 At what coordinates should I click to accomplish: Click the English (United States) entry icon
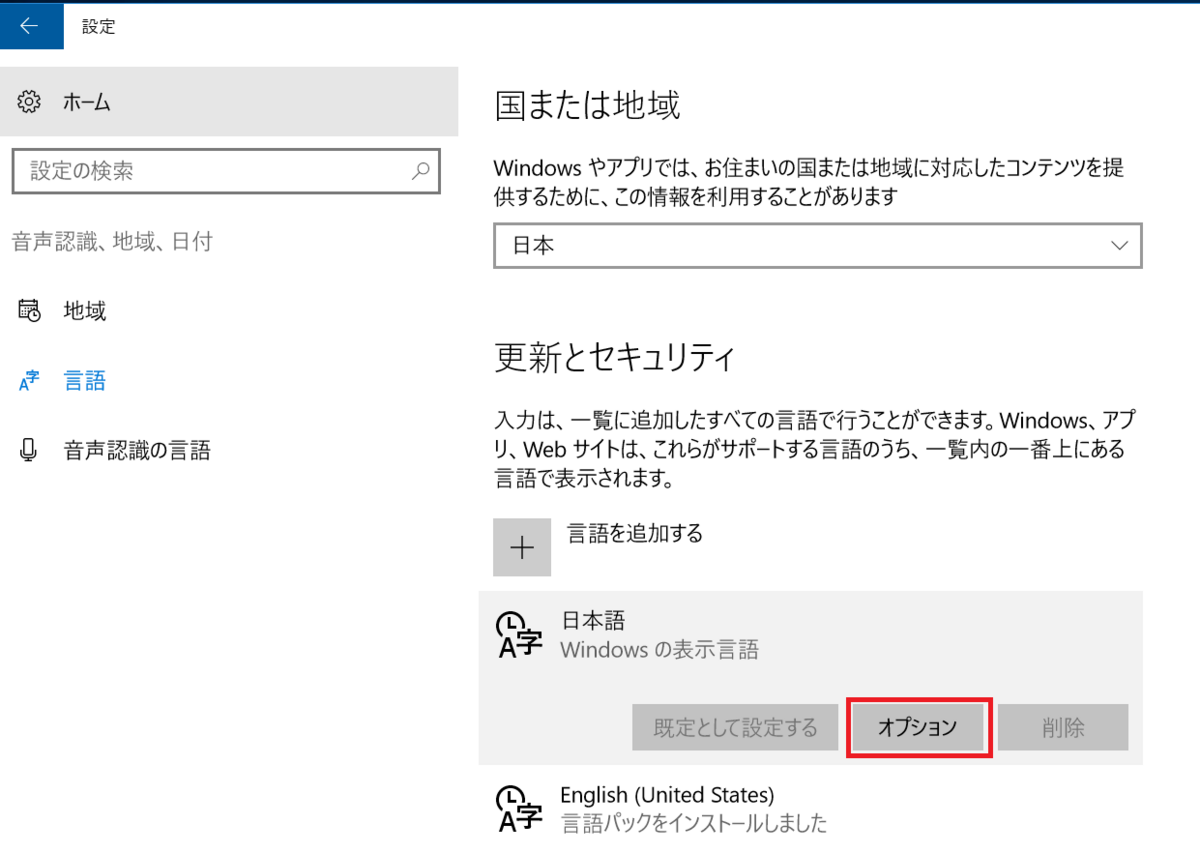point(519,809)
